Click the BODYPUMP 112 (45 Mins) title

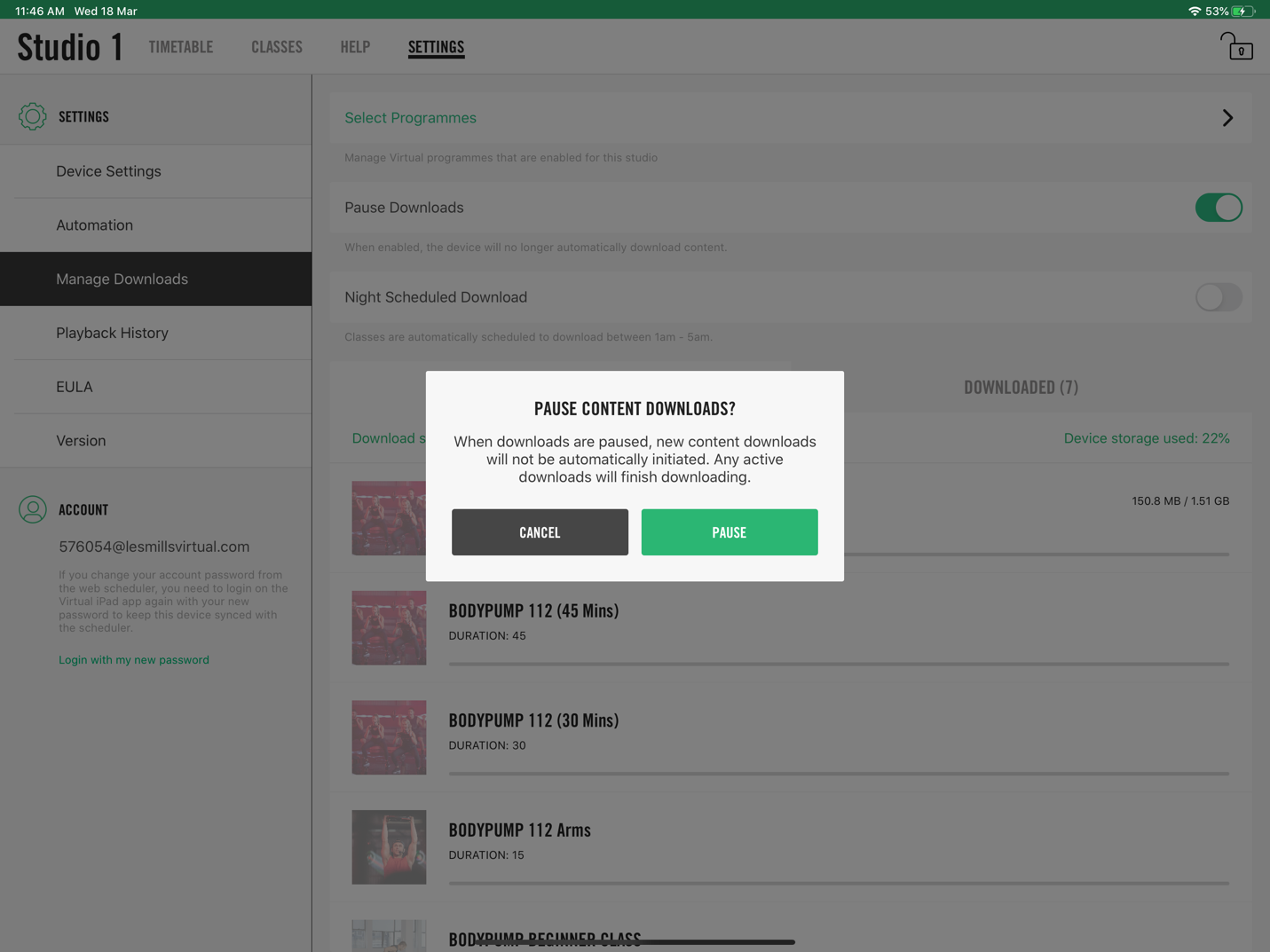(x=533, y=610)
